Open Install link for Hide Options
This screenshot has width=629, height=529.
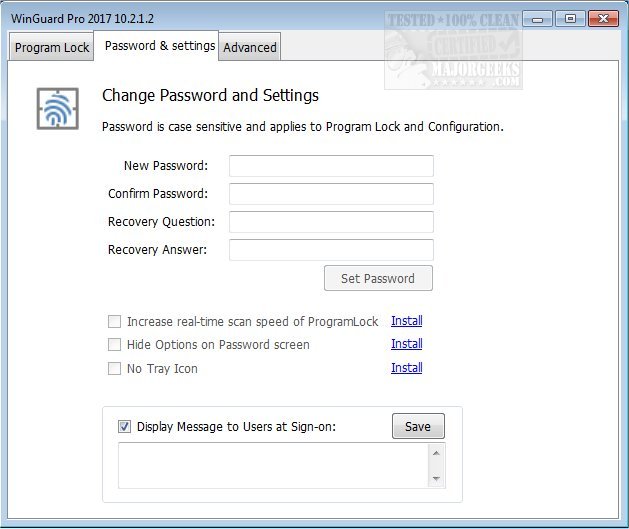pos(406,344)
